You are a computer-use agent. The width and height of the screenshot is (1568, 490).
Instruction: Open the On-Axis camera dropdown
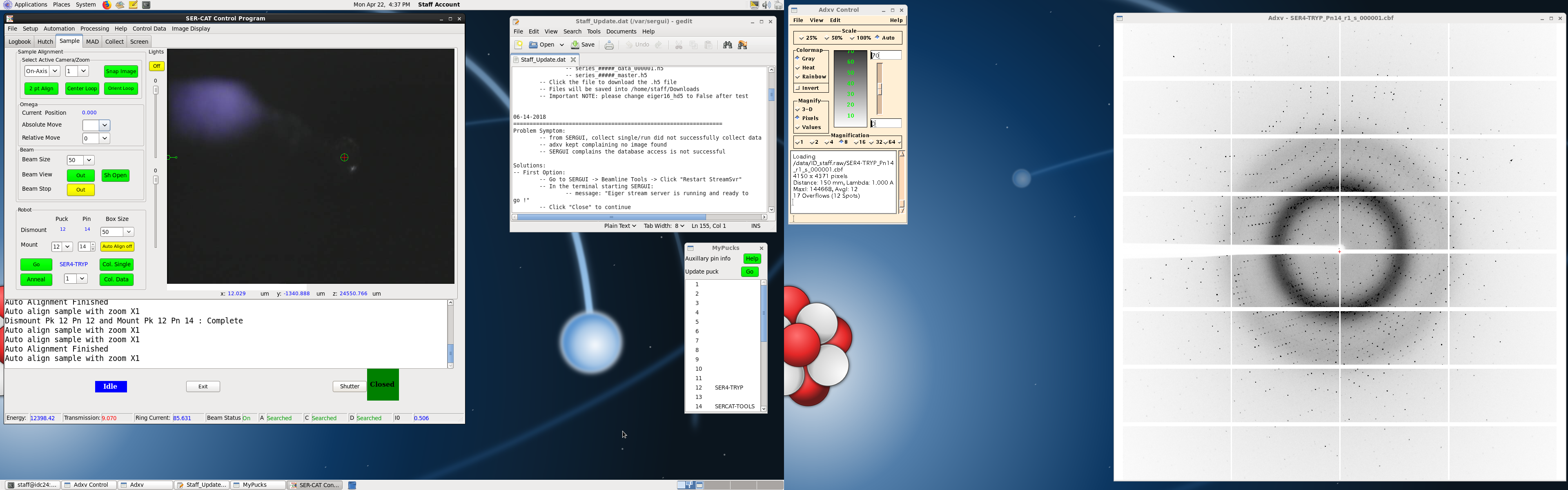click(x=55, y=71)
